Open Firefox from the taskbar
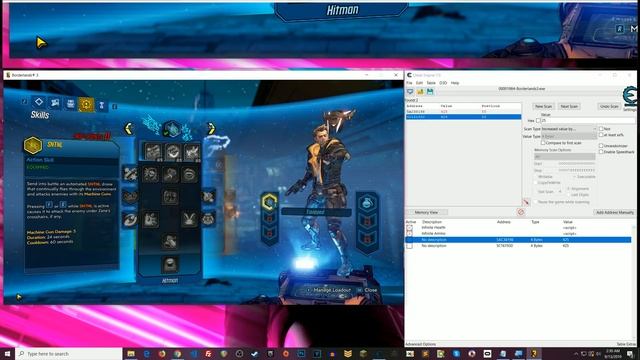The width and height of the screenshot is (640, 360). (162, 353)
